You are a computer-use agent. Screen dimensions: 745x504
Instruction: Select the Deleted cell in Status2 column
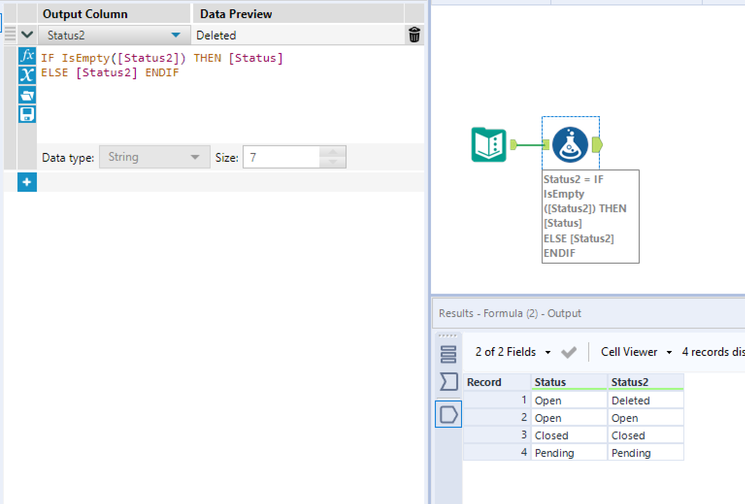point(646,400)
